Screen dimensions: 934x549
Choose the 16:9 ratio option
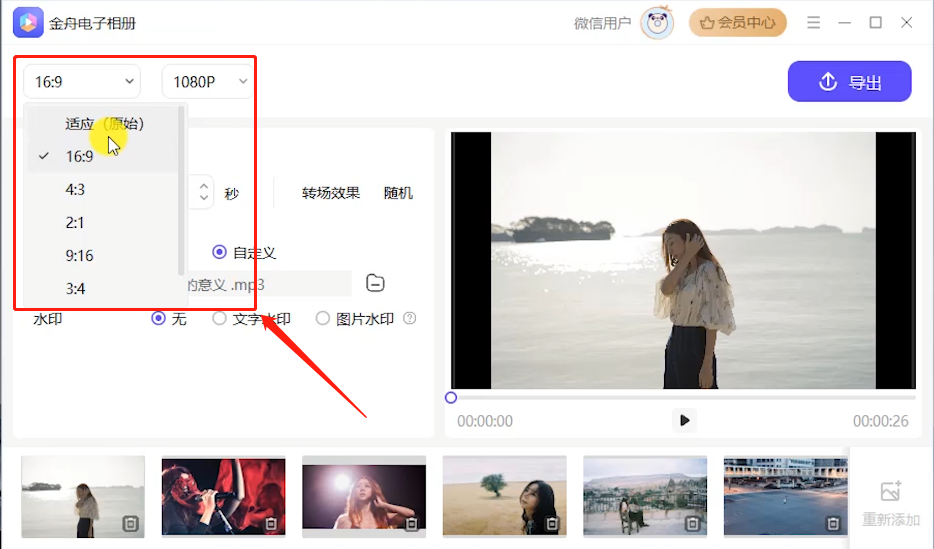[102, 156]
